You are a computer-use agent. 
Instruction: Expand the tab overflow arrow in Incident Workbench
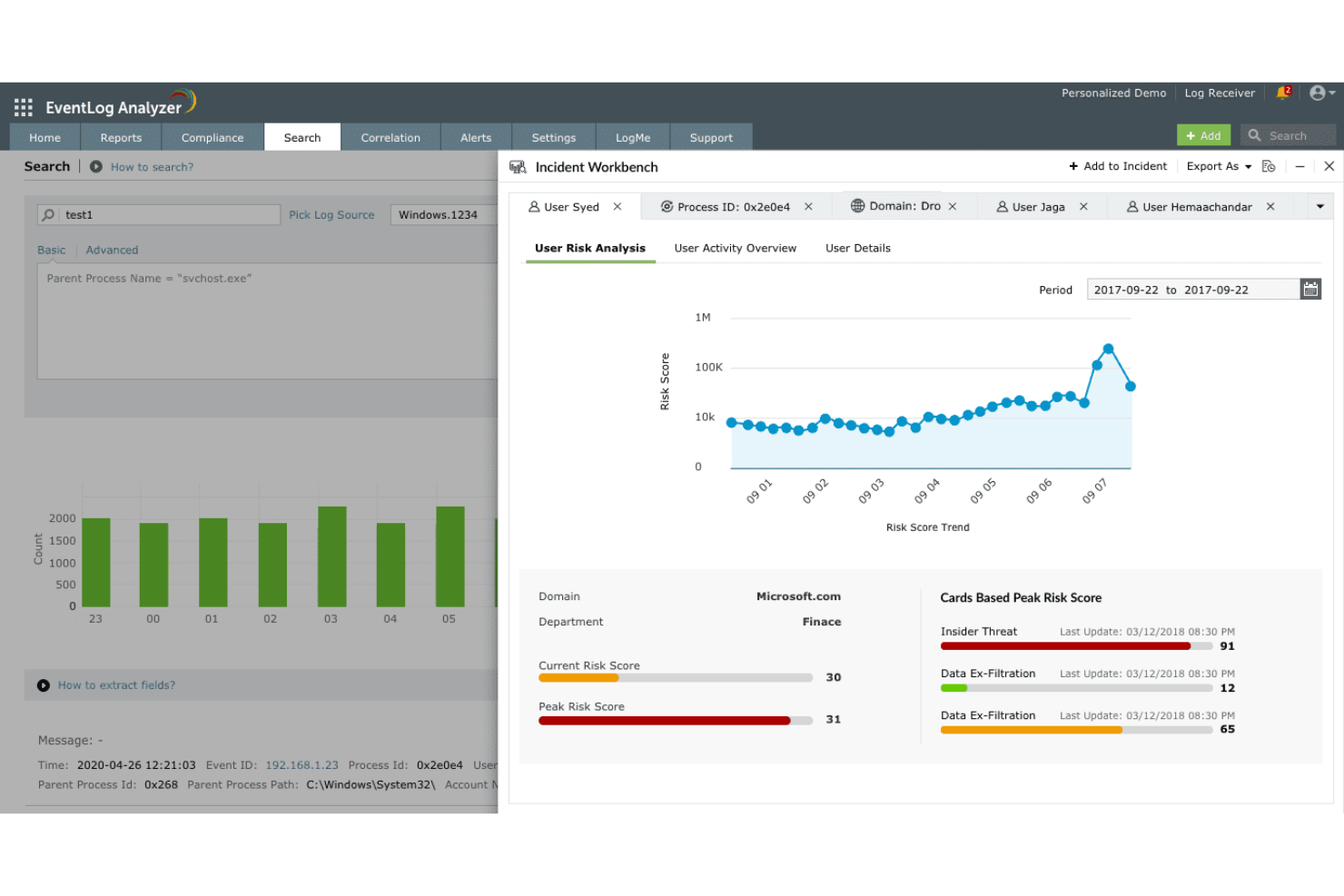coord(1319,206)
